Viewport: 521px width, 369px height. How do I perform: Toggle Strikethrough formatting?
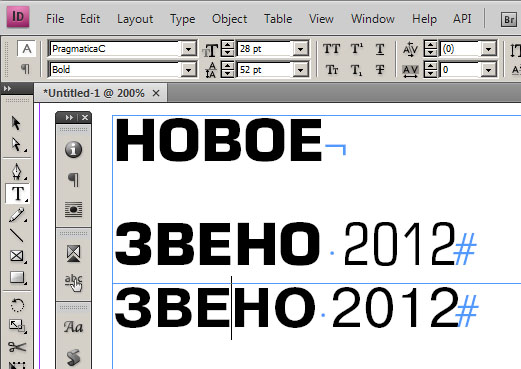point(380,70)
